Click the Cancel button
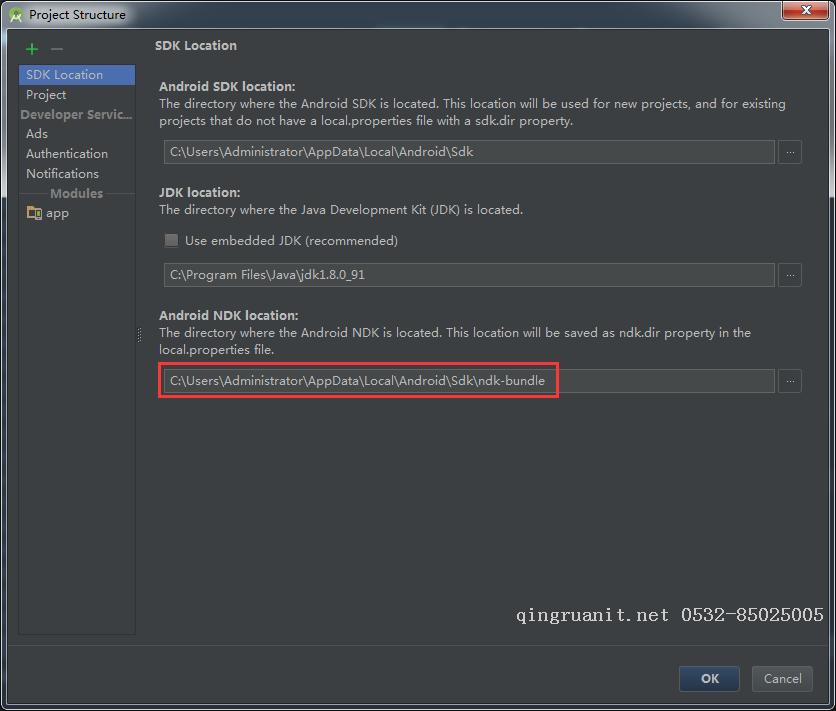Image resolution: width=836 pixels, height=711 pixels. [782, 678]
